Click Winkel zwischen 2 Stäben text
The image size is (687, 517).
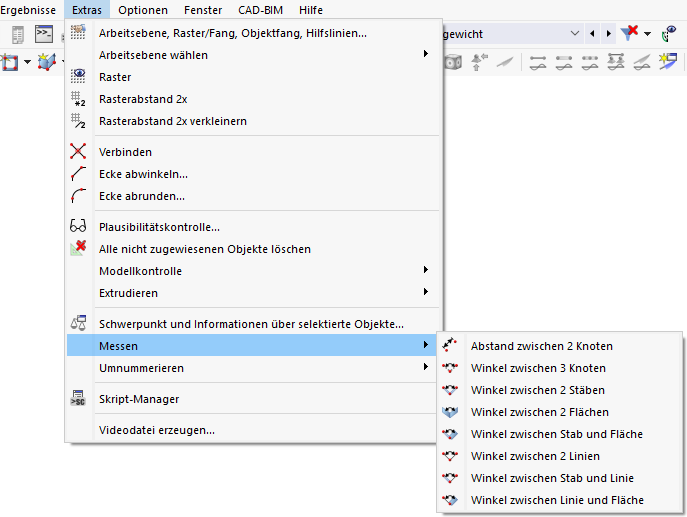[538, 390]
